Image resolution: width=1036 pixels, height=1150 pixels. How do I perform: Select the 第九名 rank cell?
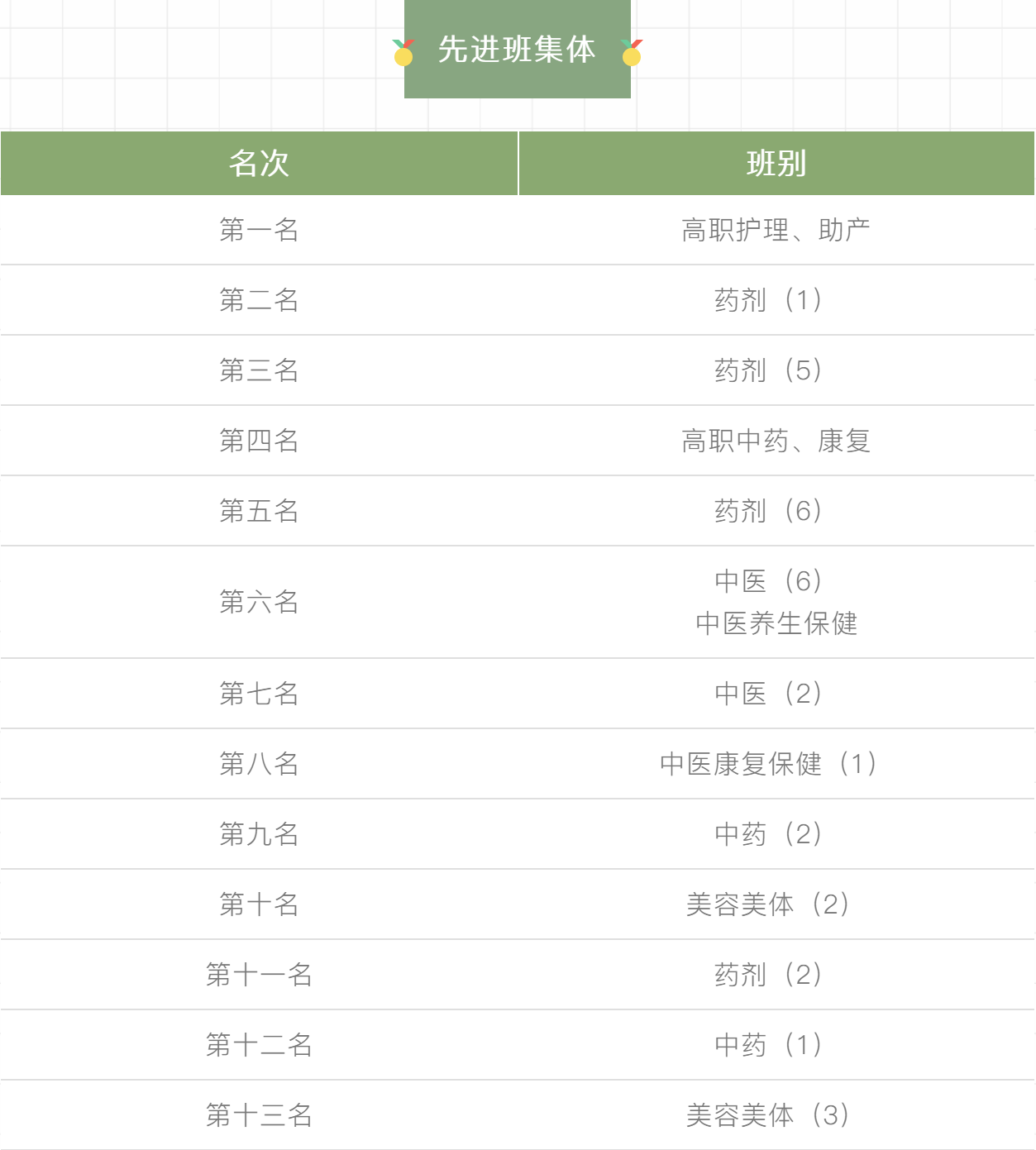(x=259, y=834)
